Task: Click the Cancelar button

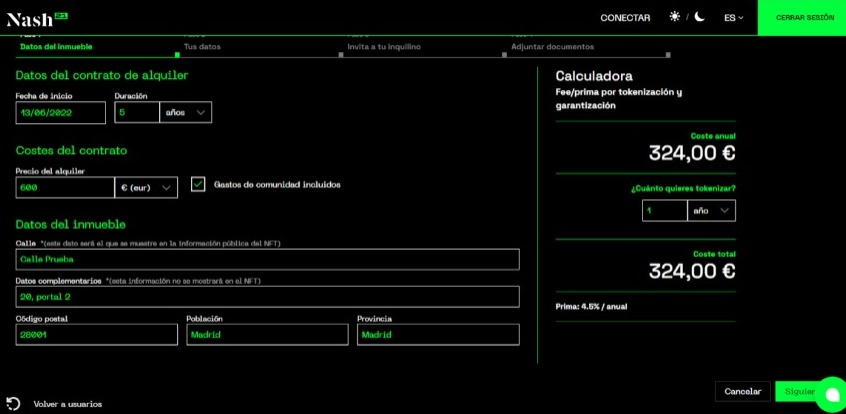Action: point(743,391)
